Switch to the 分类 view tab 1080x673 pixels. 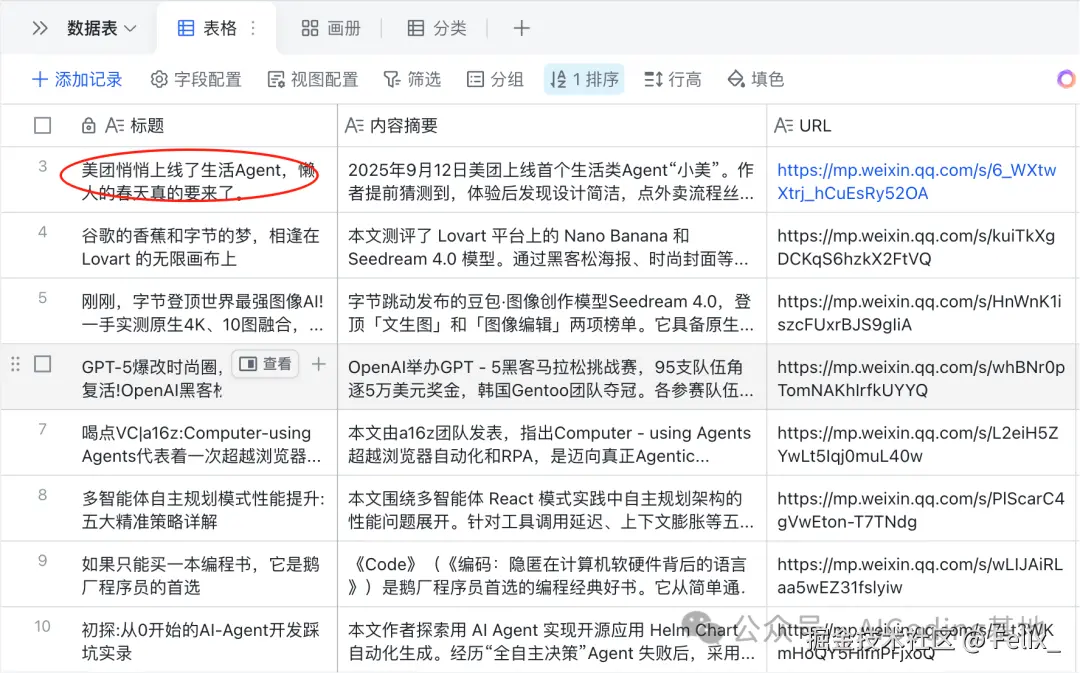click(437, 28)
